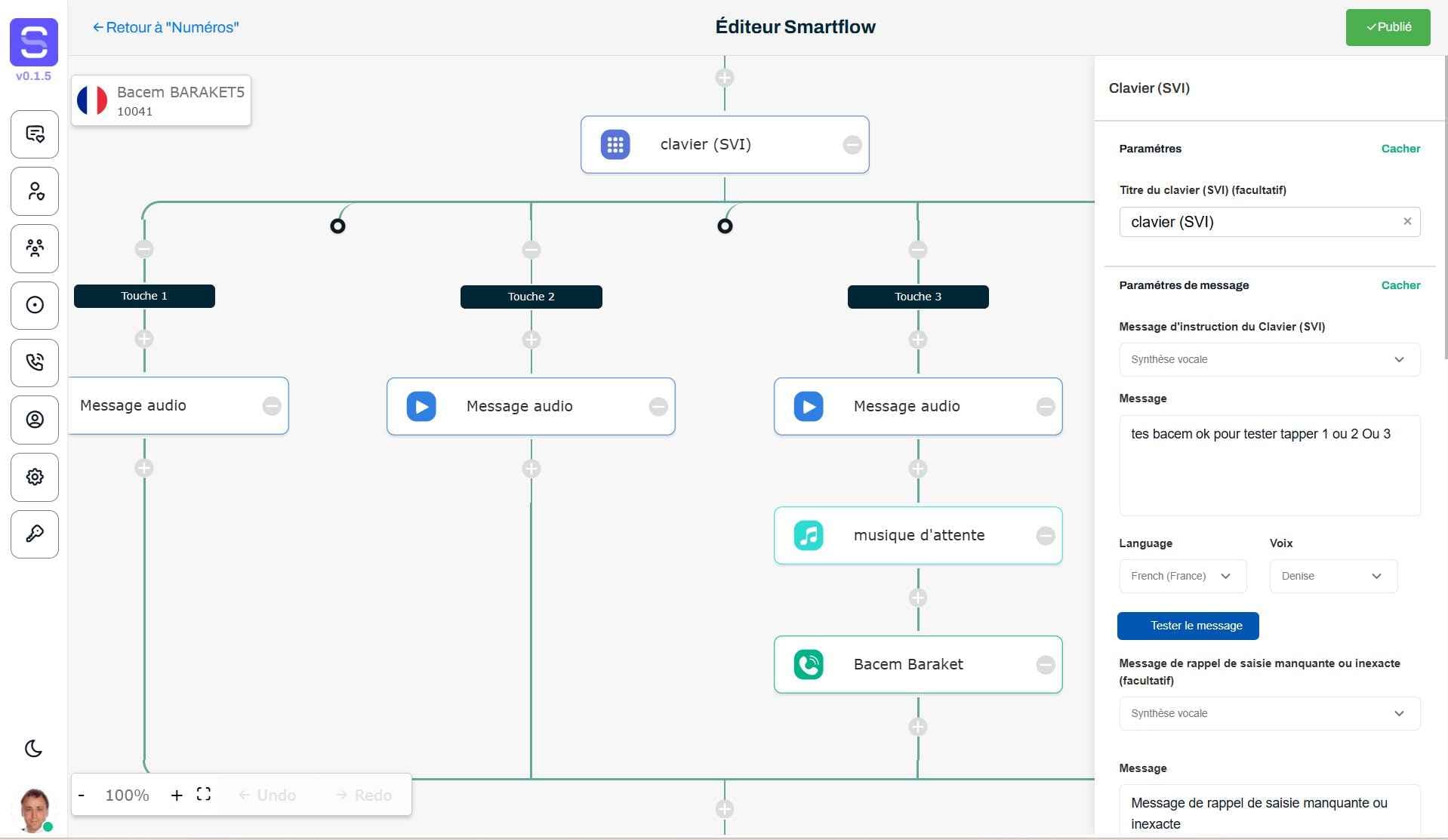1448x840 pixels.
Task: Clear the clavier (SVI) title field
Action: (1406, 221)
